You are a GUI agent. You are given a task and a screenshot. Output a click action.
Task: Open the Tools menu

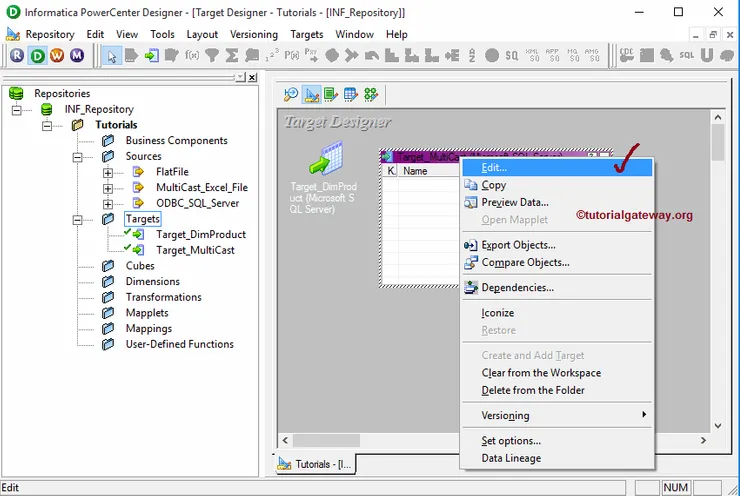pos(162,34)
